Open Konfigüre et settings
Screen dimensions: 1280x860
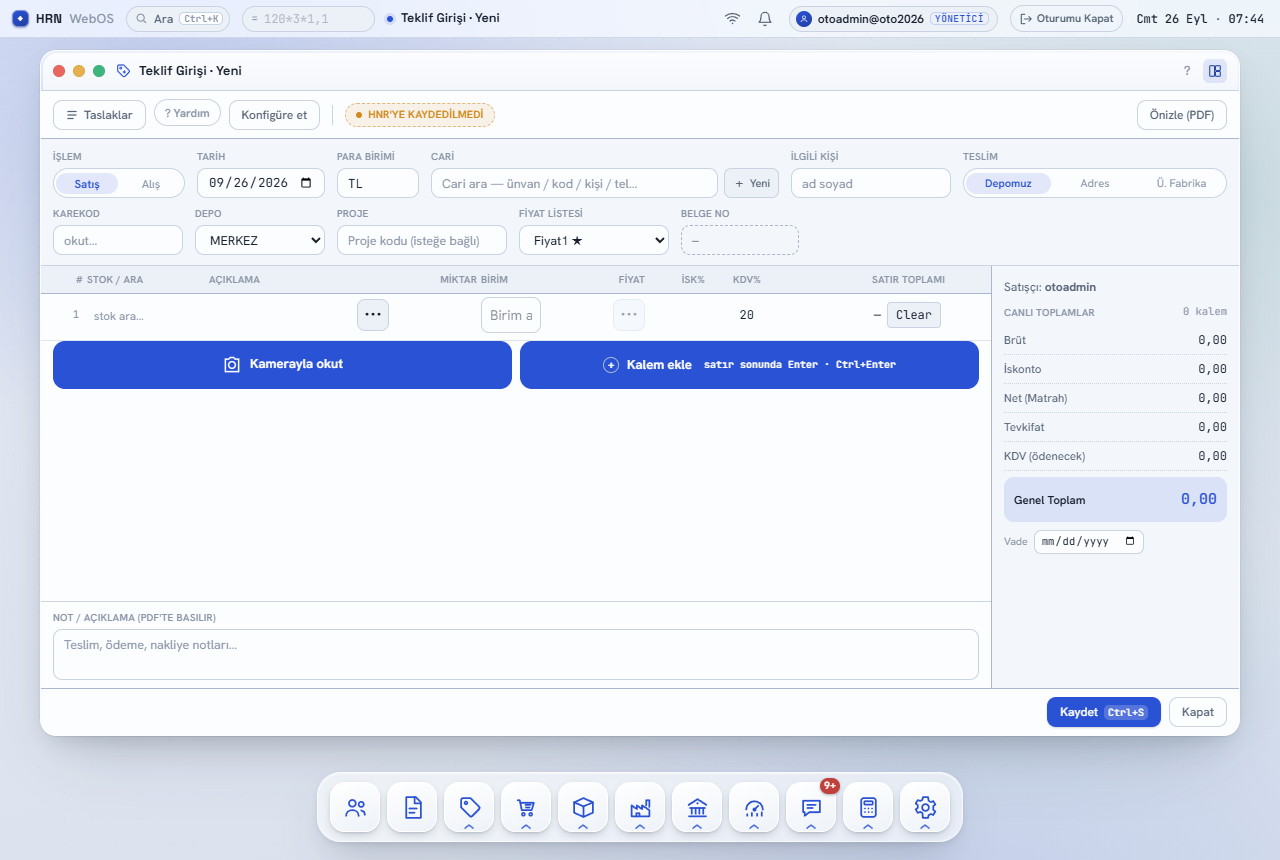point(274,115)
